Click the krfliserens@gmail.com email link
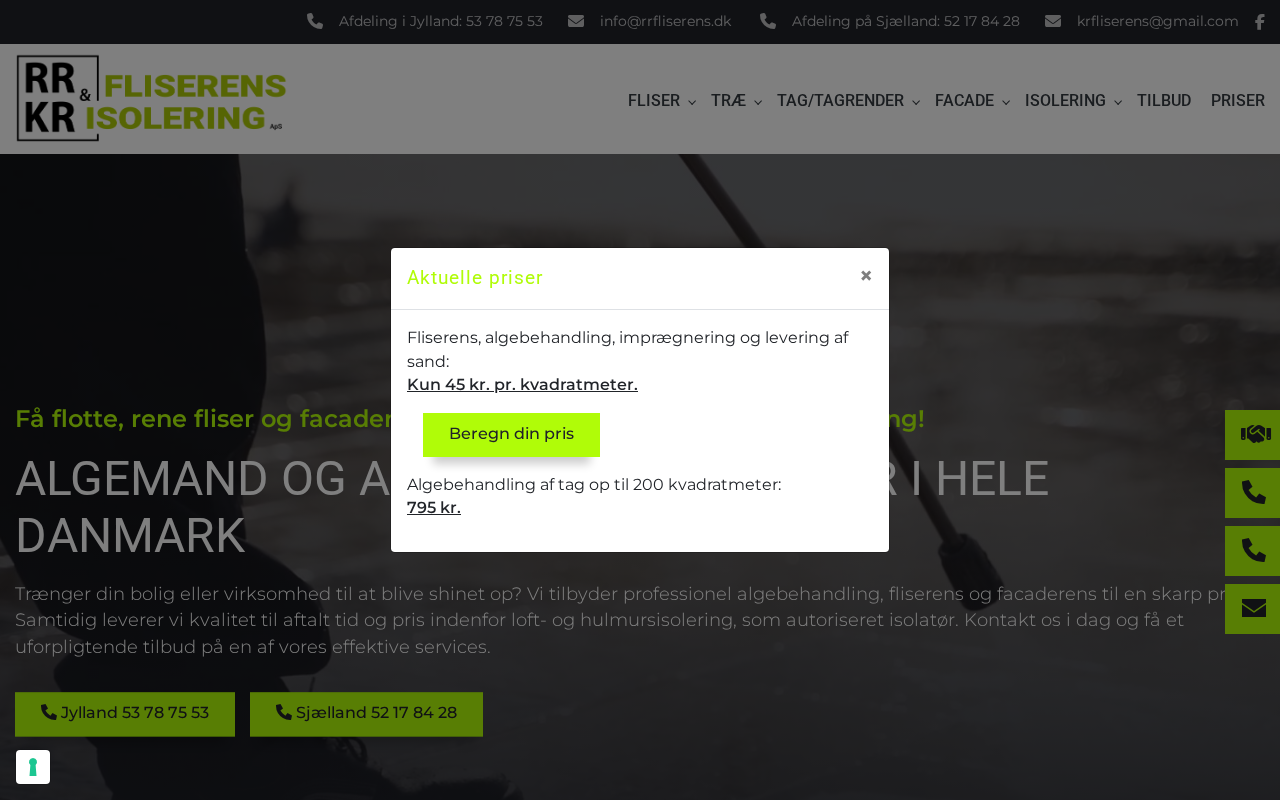Image resolution: width=1280 pixels, height=800 pixels. point(1157,21)
